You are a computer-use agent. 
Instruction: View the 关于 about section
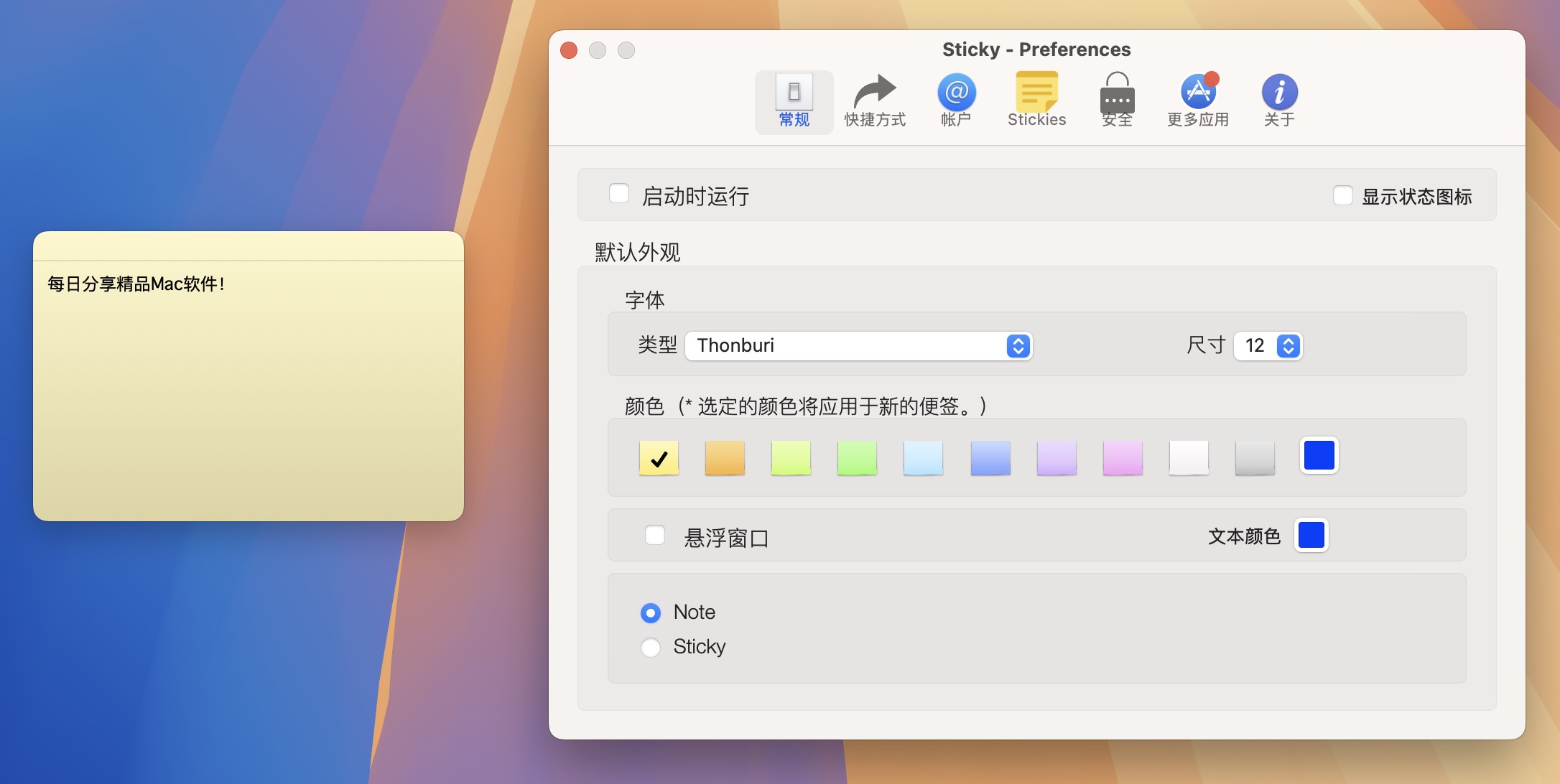click(x=1278, y=101)
